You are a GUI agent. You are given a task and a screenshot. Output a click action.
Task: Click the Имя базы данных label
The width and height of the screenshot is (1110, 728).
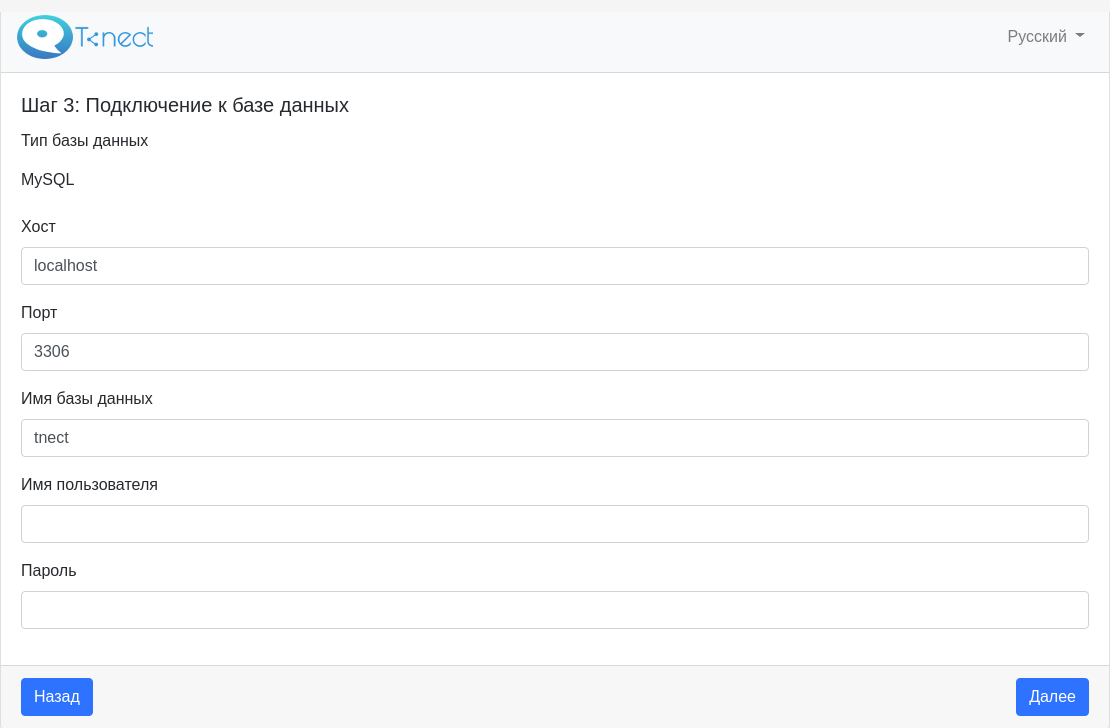click(87, 399)
